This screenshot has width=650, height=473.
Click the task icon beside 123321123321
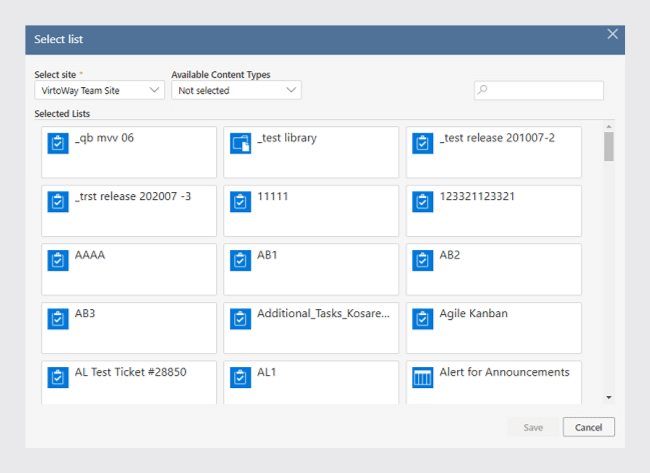tap(423, 202)
